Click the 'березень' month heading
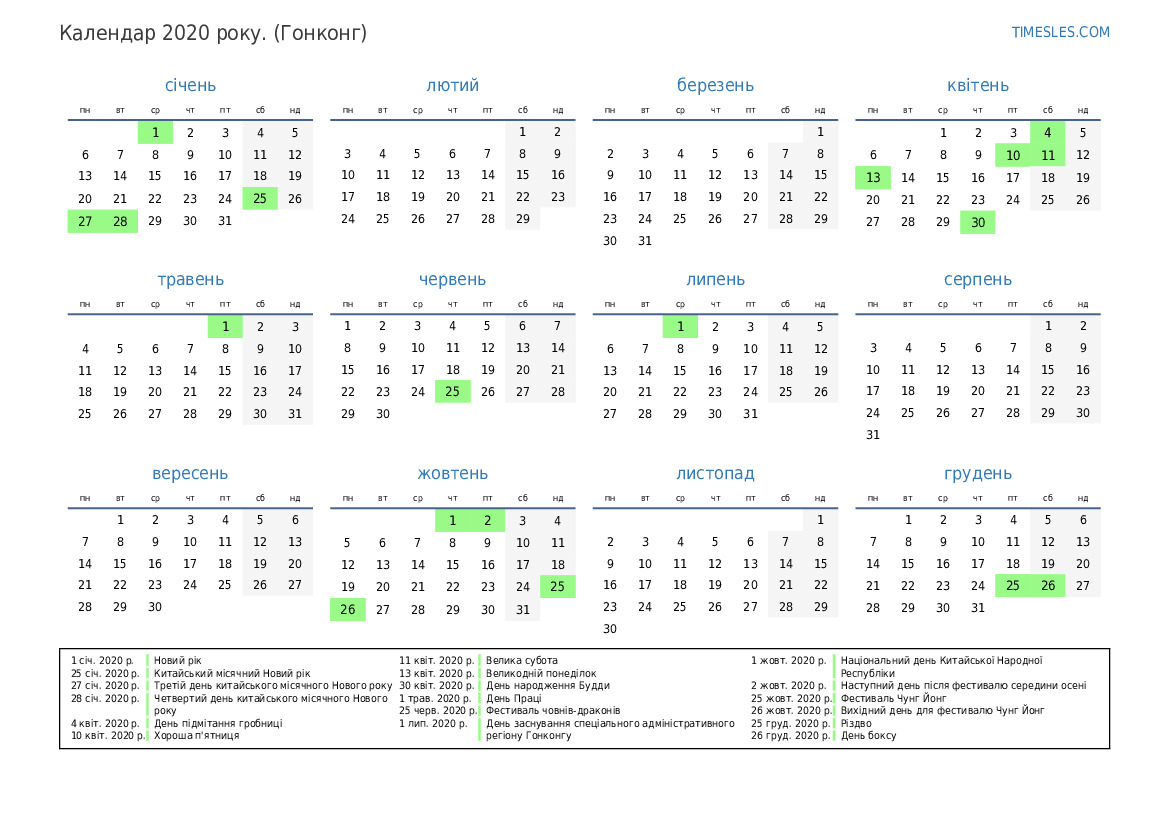 coord(715,85)
